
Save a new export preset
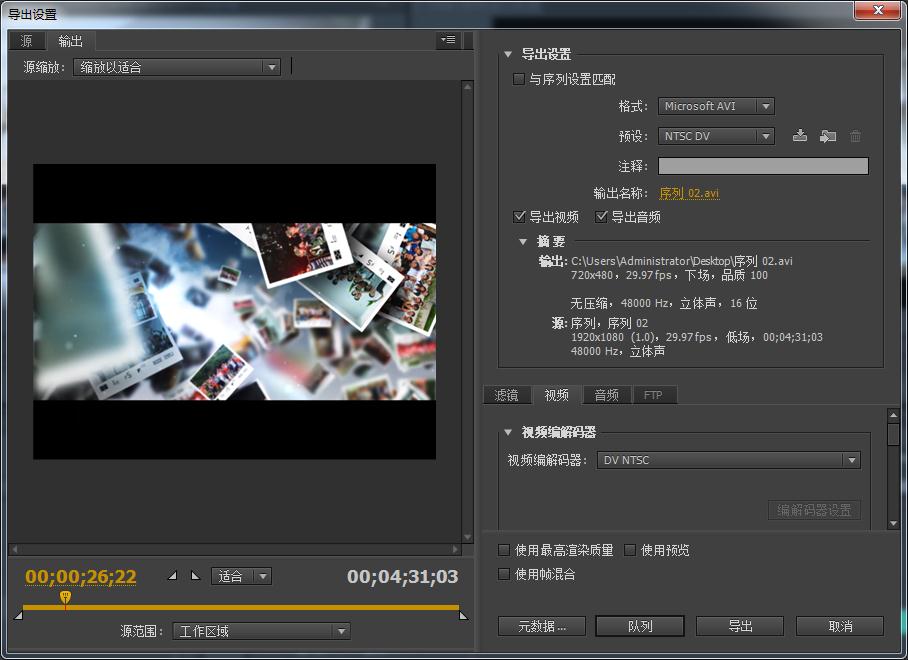coord(800,136)
